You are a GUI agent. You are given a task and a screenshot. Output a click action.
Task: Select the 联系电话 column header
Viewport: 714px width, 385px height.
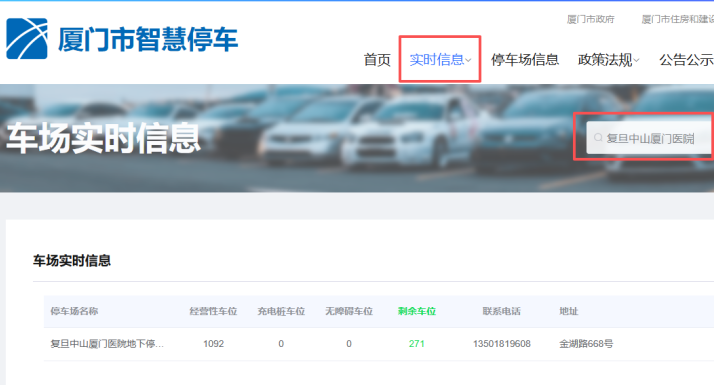501,311
